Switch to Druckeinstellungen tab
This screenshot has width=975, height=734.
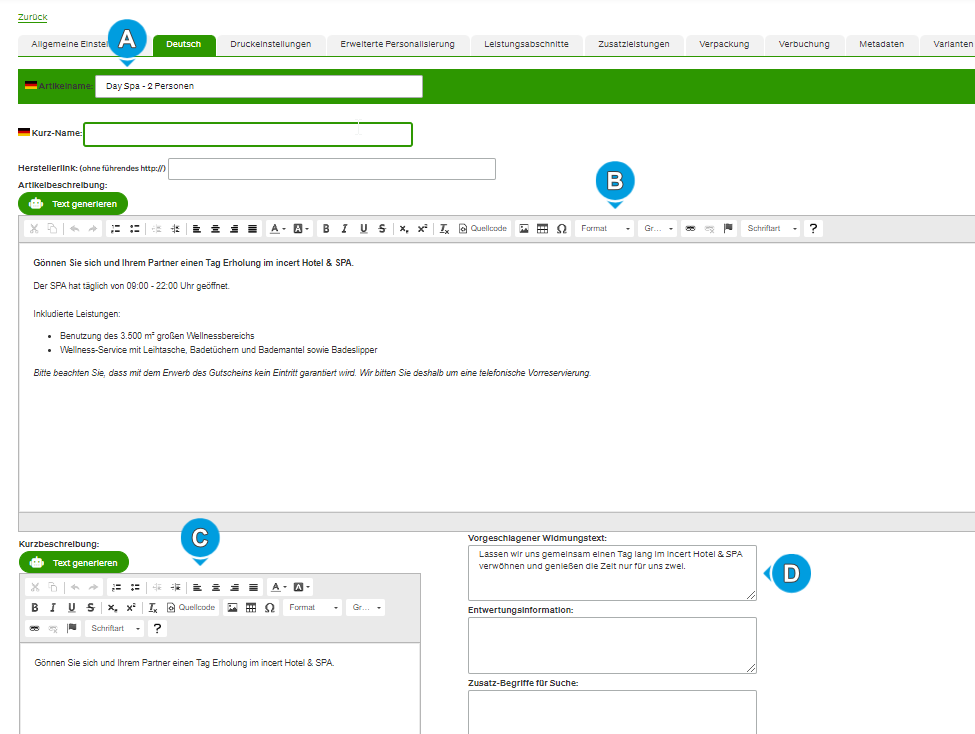click(x=270, y=45)
